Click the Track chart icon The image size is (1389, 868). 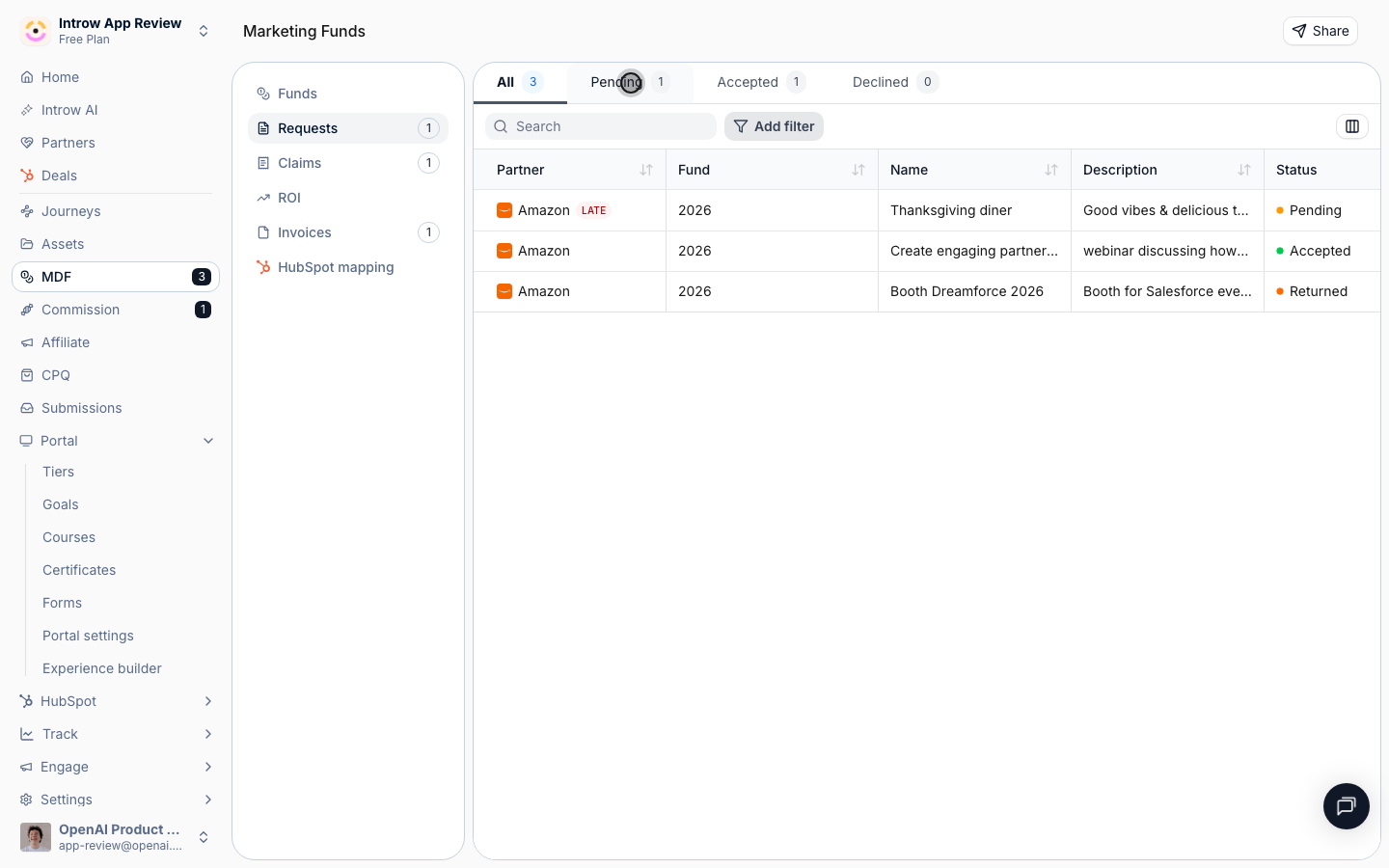(x=27, y=734)
